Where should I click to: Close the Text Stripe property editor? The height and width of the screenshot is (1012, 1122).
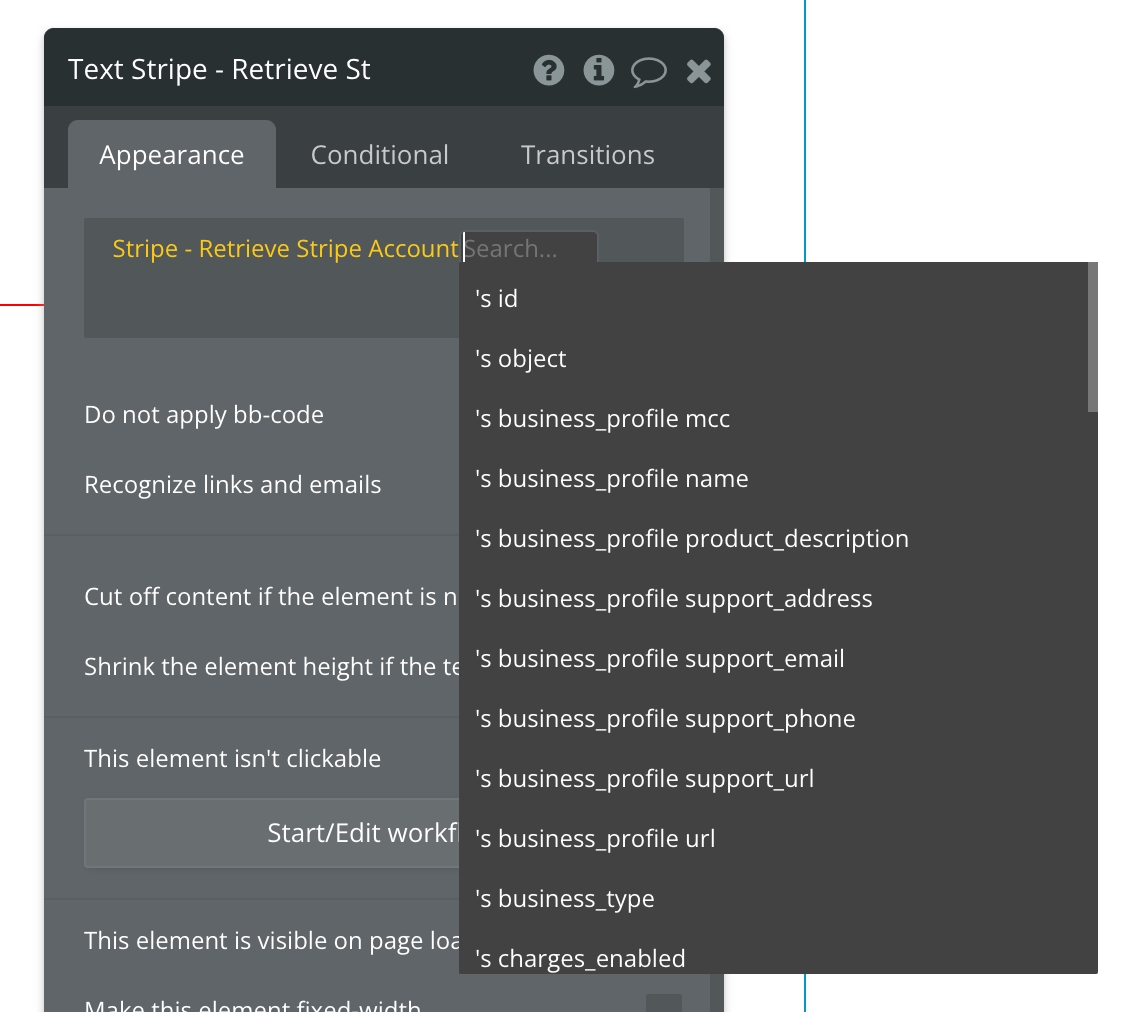[698, 70]
